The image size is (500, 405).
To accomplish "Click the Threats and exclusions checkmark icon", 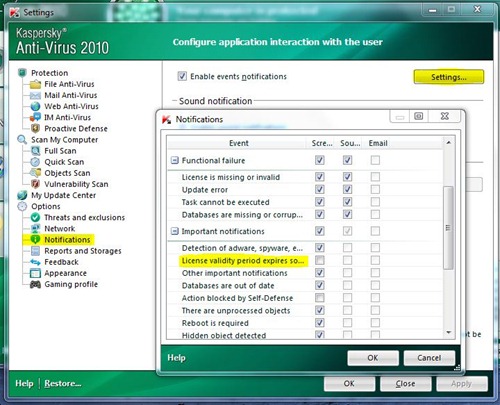I will [x=35, y=217].
